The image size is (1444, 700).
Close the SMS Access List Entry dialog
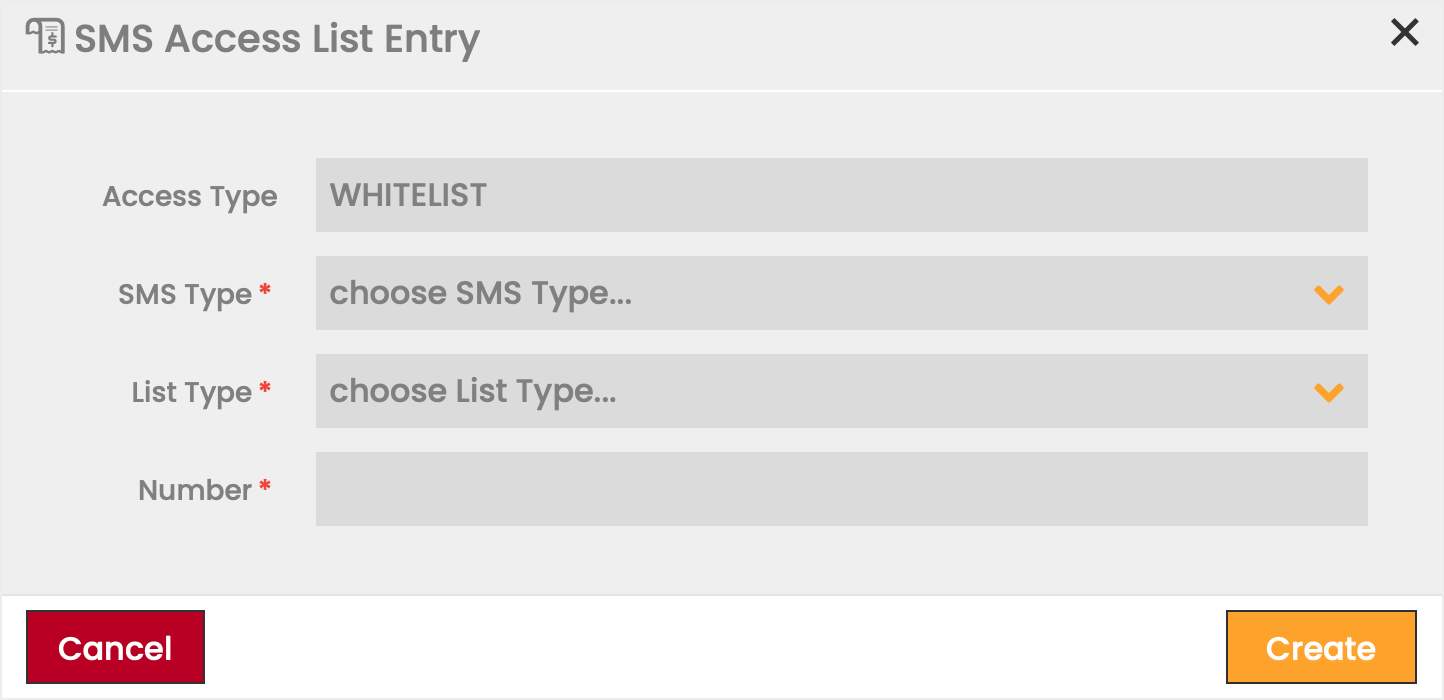[1404, 33]
